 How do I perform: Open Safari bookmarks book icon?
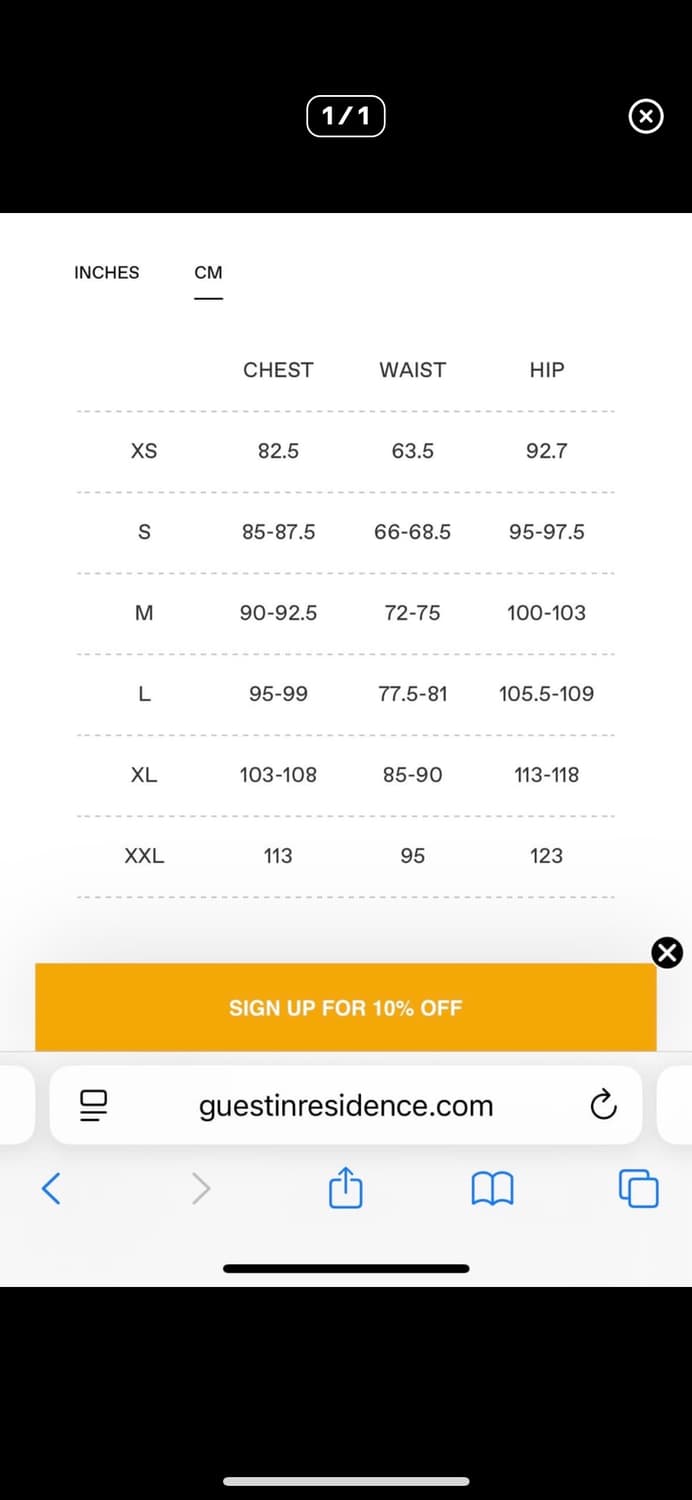tap(492, 1188)
